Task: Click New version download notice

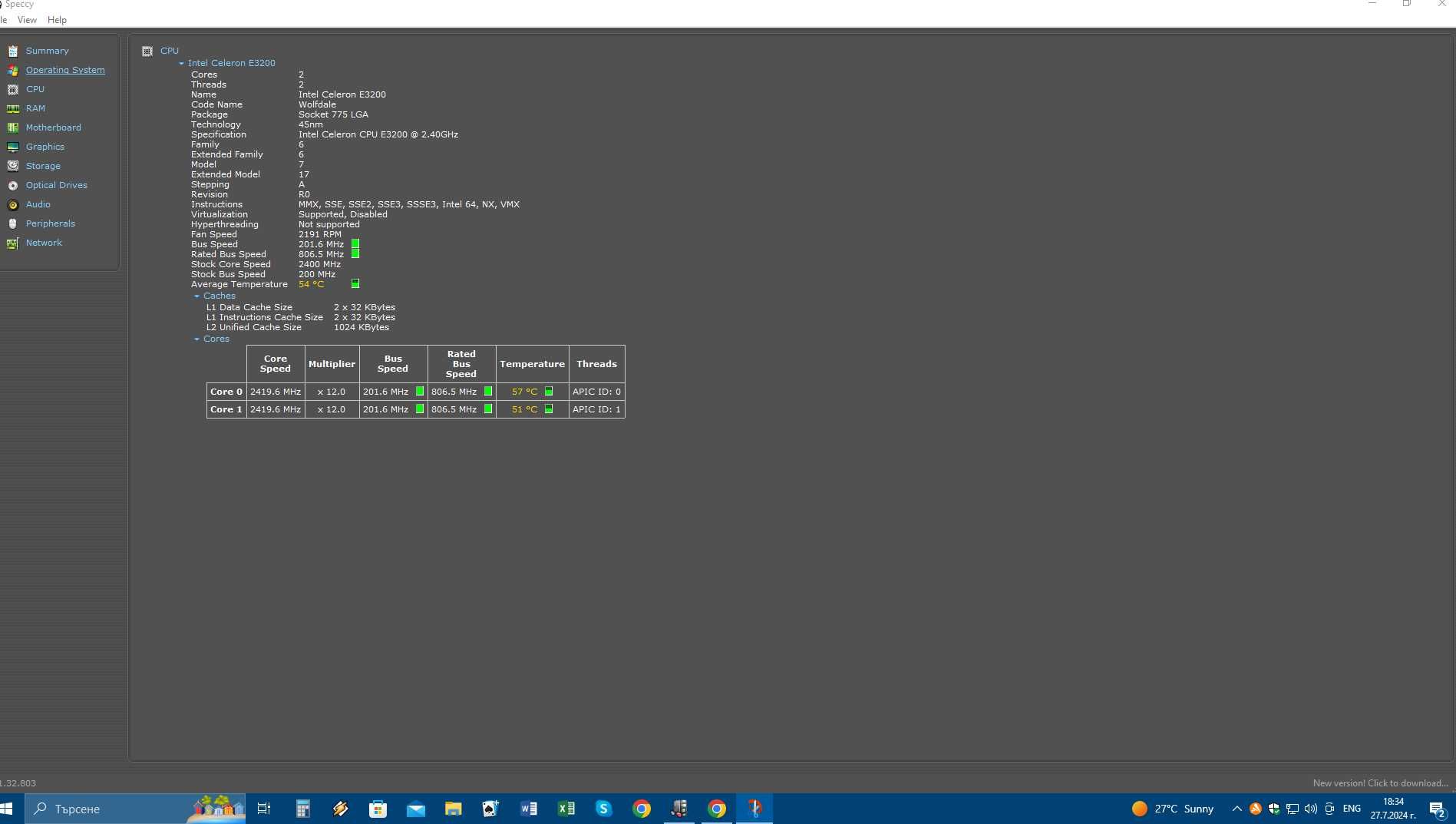Action: pyautogui.click(x=1380, y=783)
